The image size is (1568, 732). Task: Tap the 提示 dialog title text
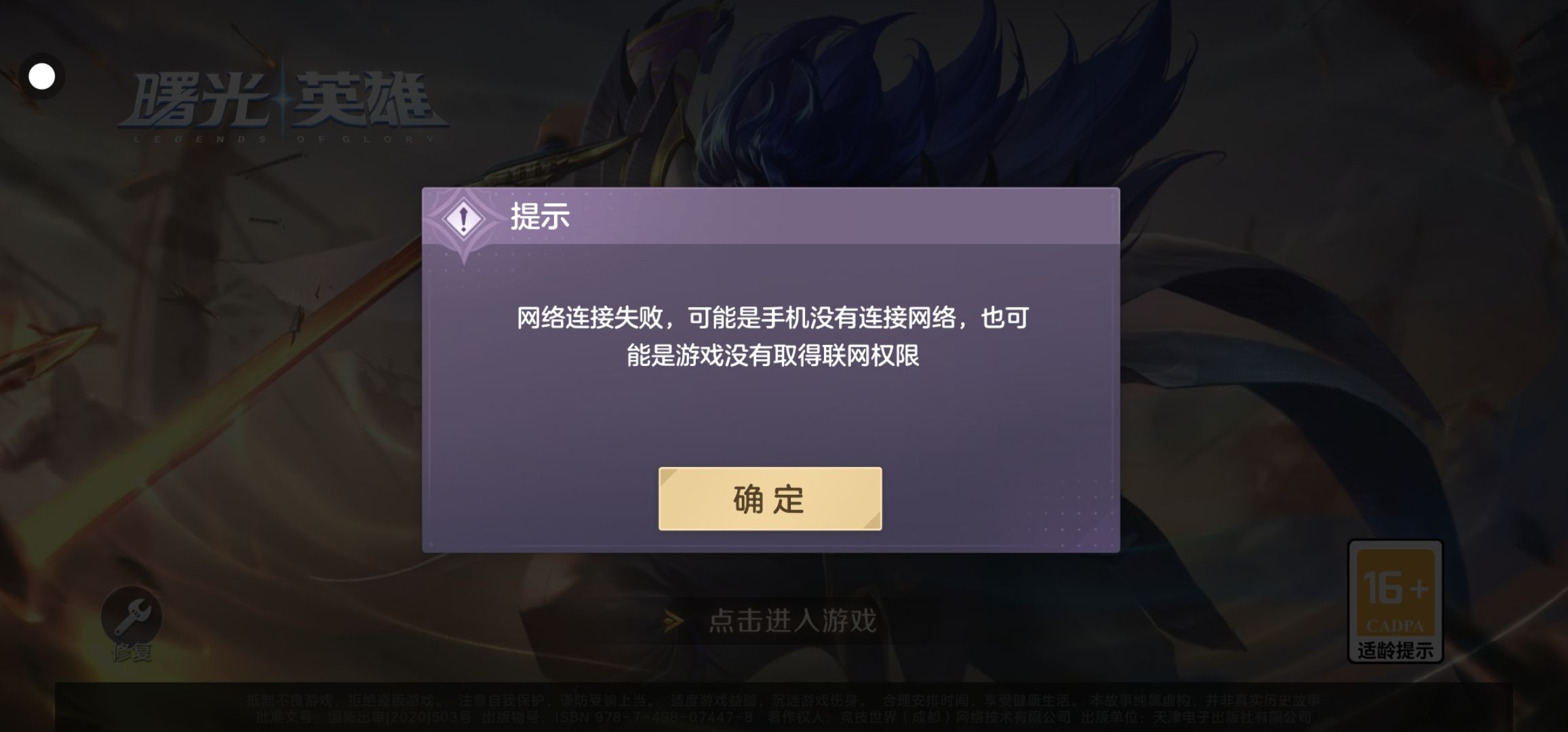[540, 217]
